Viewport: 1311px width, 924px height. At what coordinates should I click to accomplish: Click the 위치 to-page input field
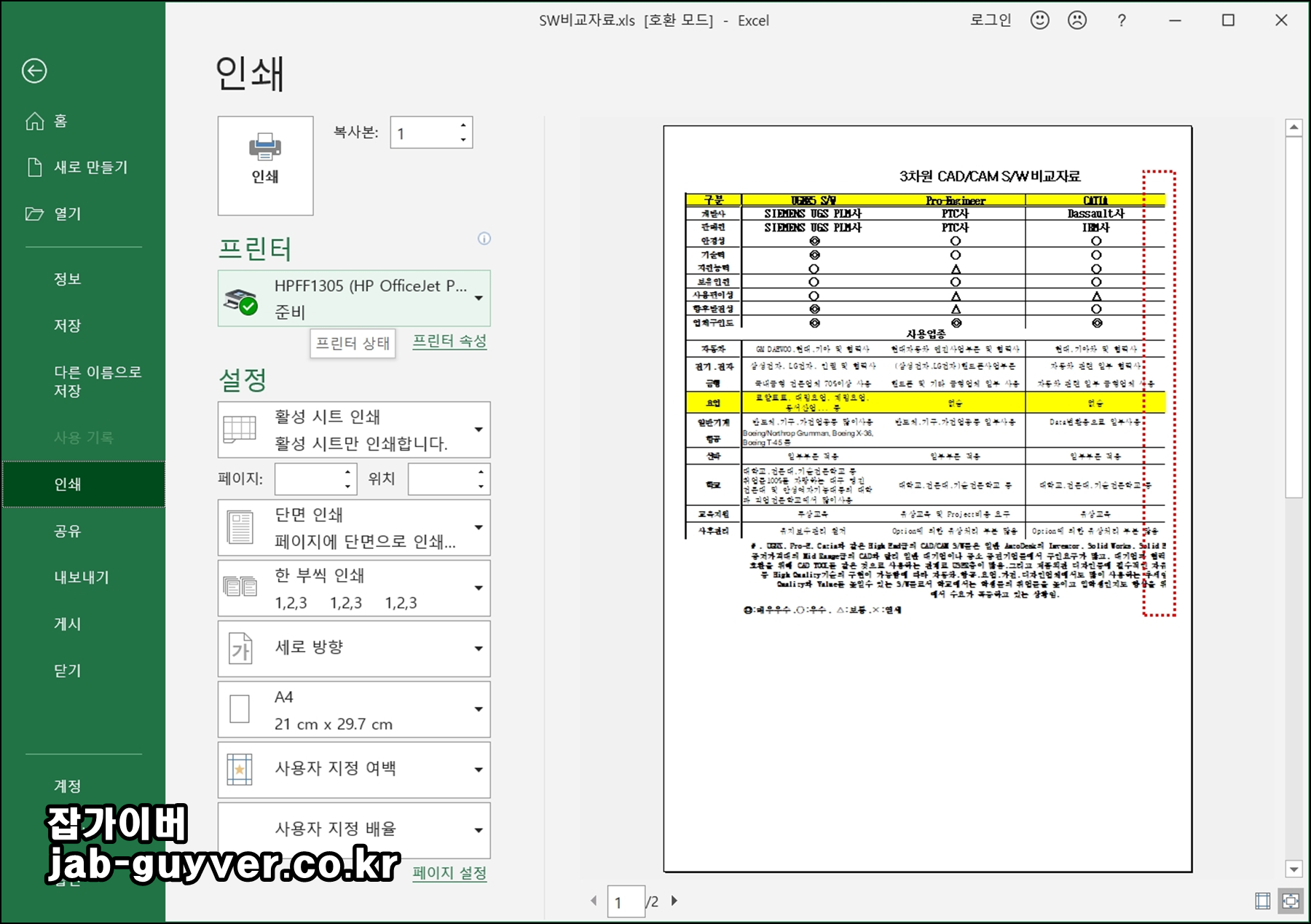point(441,479)
